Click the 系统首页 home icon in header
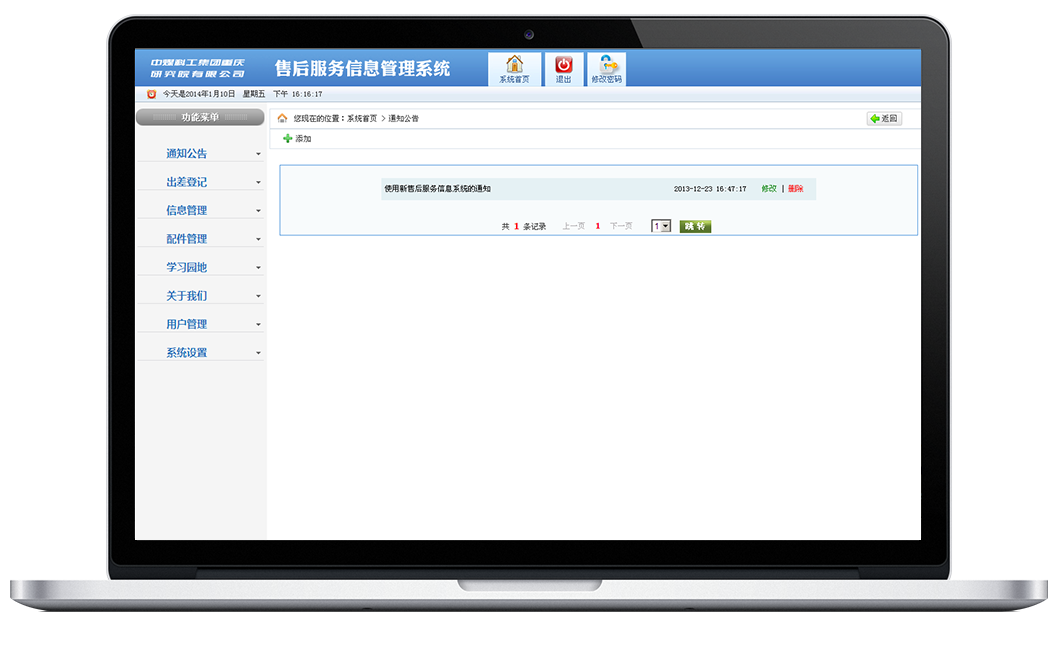1057x662 pixels. click(x=514, y=65)
